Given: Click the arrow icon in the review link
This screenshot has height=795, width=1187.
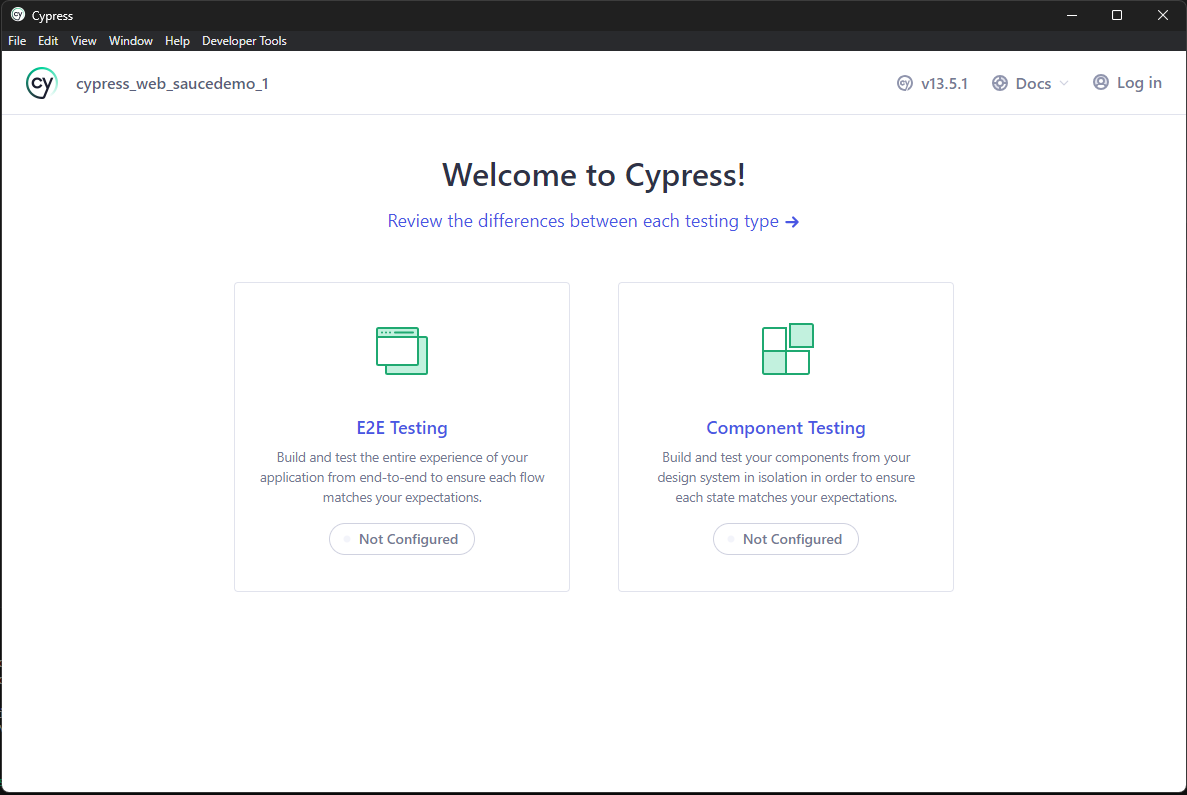Looking at the screenshot, I should pyautogui.click(x=793, y=221).
